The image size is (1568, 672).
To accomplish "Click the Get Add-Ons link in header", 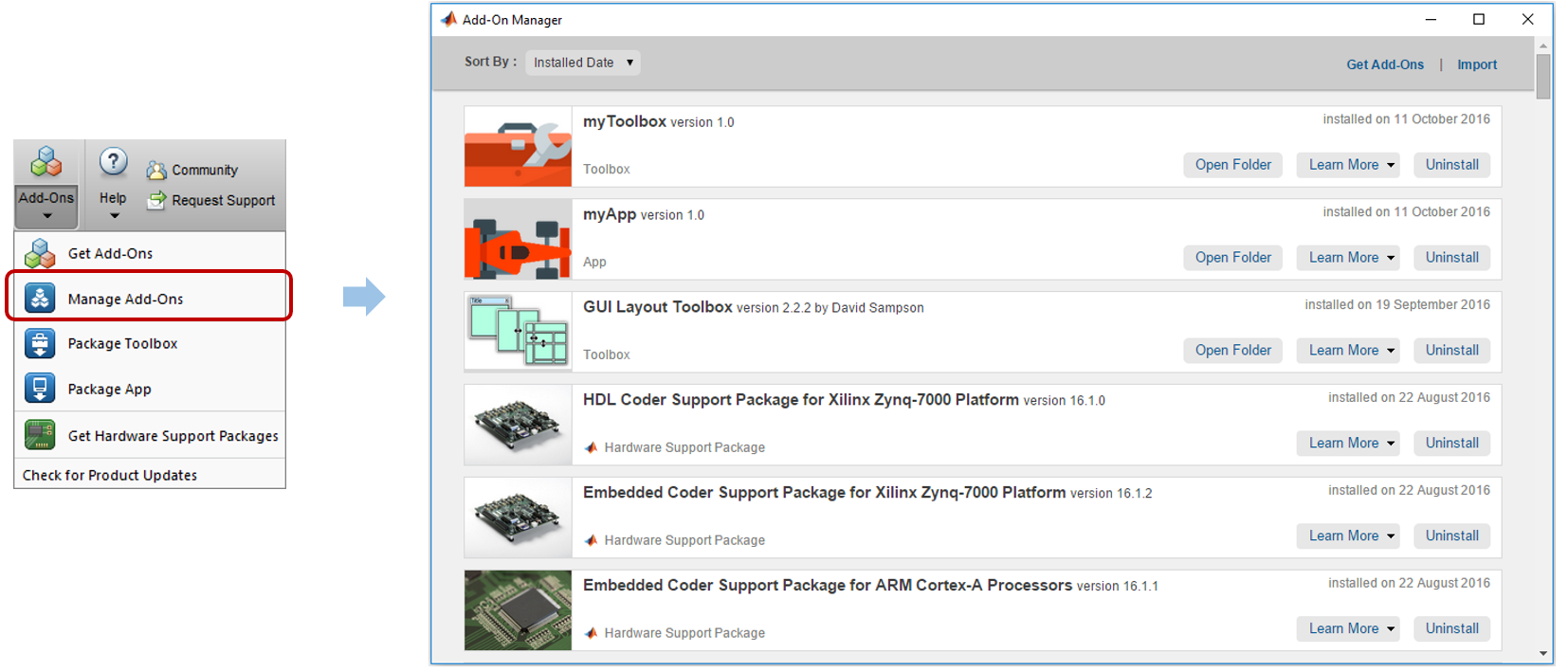I will [x=1384, y=64].
